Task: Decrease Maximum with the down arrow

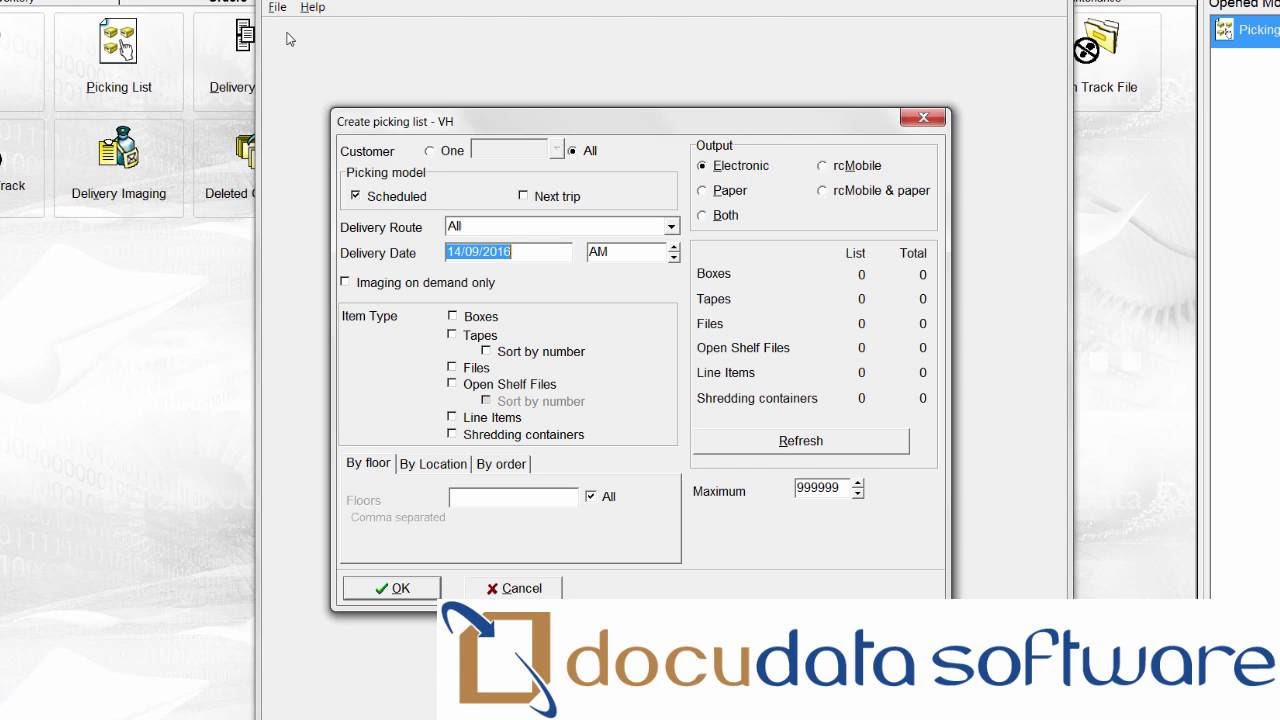Action: [x=858, y=493]
